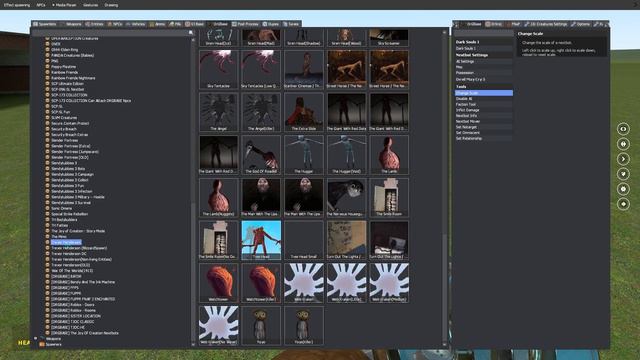
Task: Click the spawn list search field
Action: coord(110,33)
